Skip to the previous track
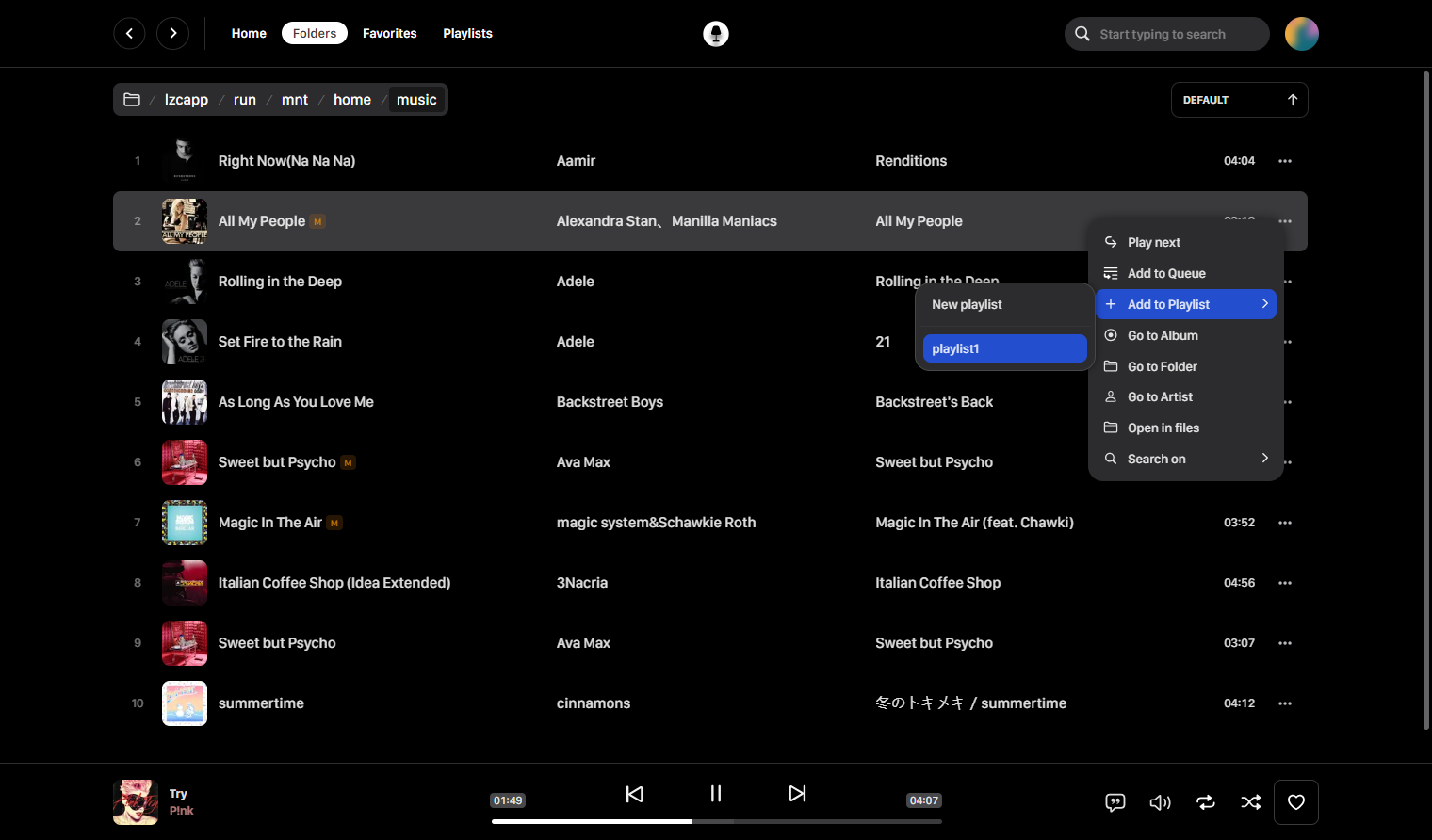 click(x=635, y=794)
